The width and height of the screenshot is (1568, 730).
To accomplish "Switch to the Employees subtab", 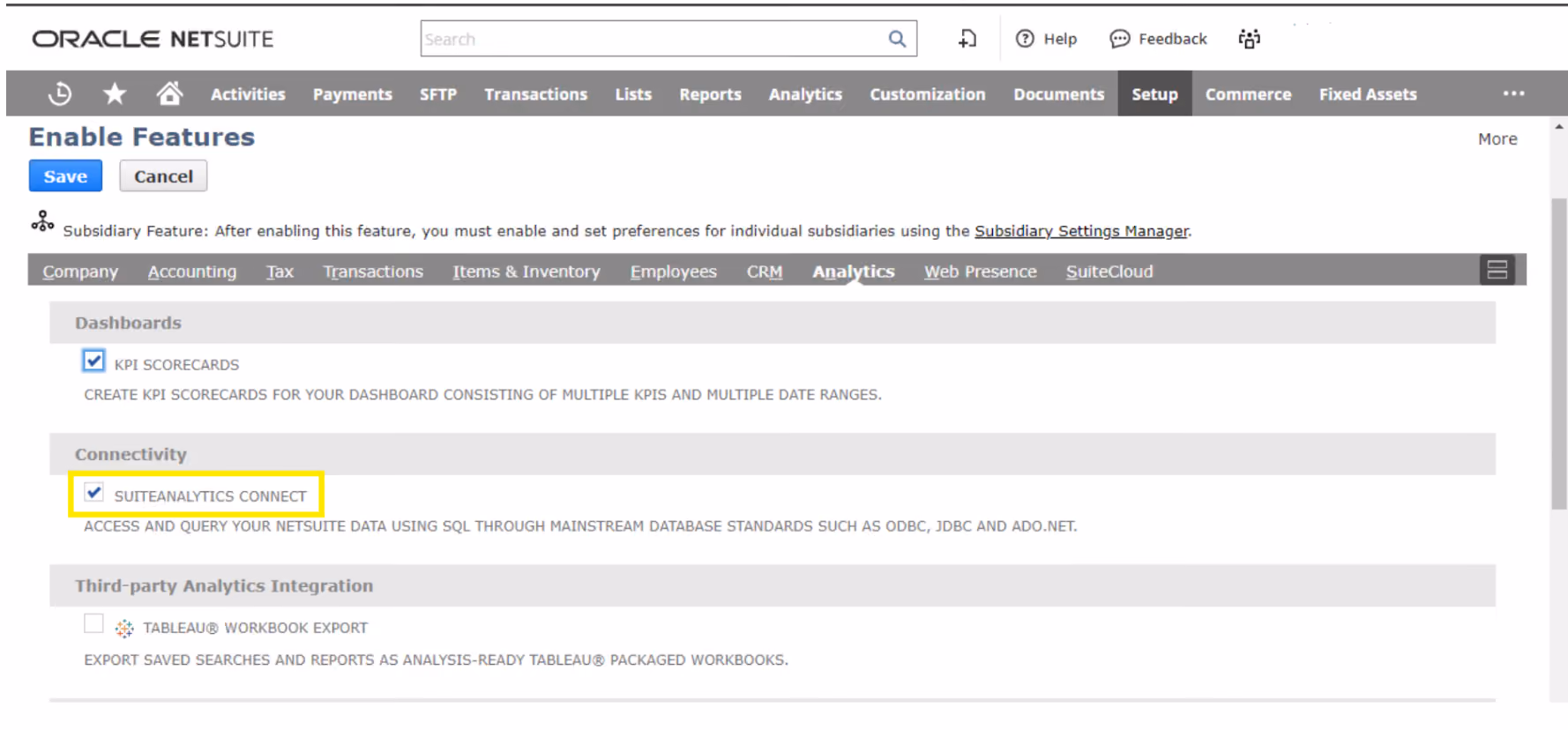I will pyautogui.click(x=674, y=272).
